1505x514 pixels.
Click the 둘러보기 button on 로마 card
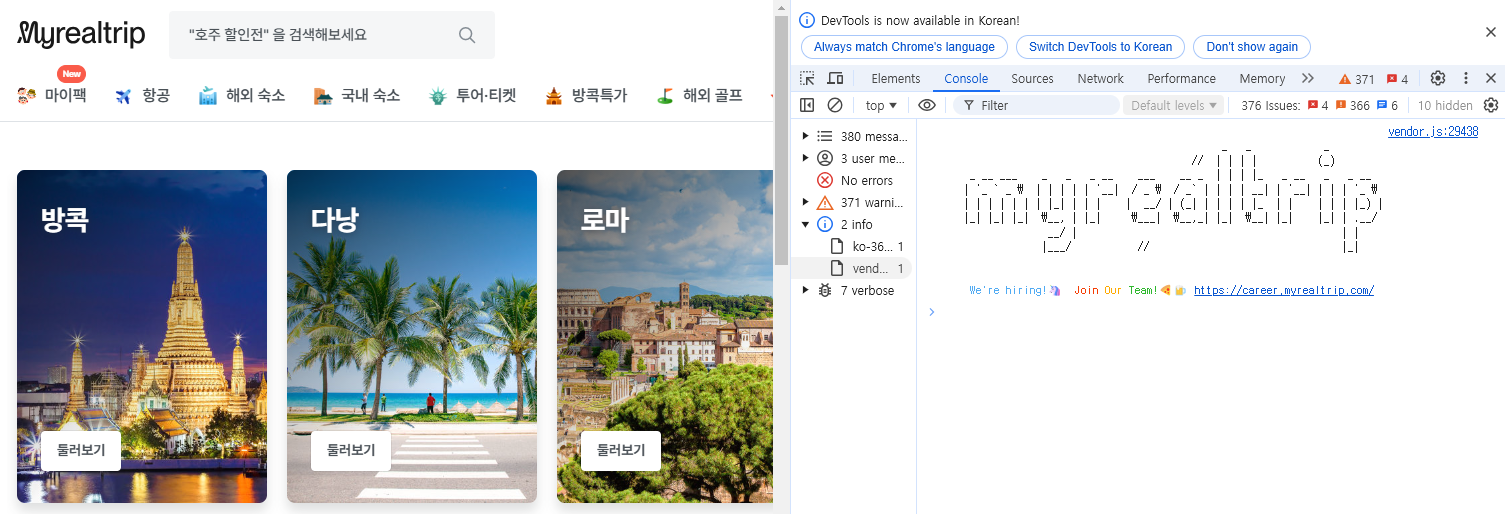pyautogui.click(x=621, y=451)
